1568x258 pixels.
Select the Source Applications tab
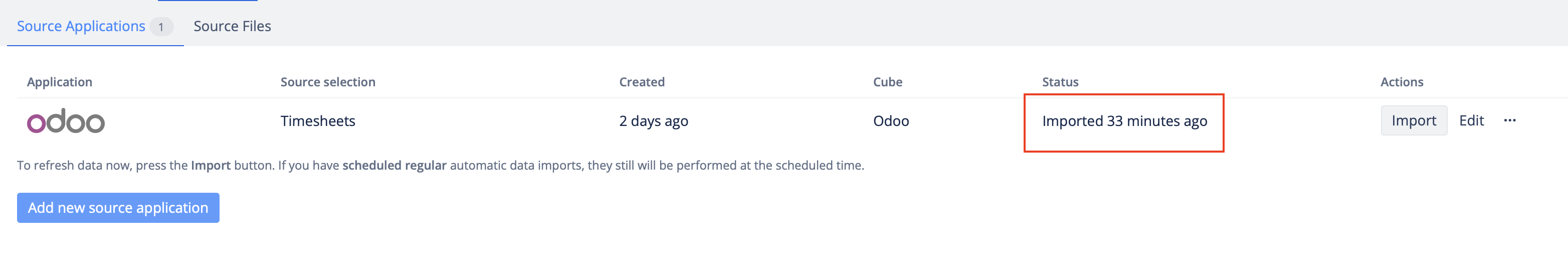[x=81, y=26]
